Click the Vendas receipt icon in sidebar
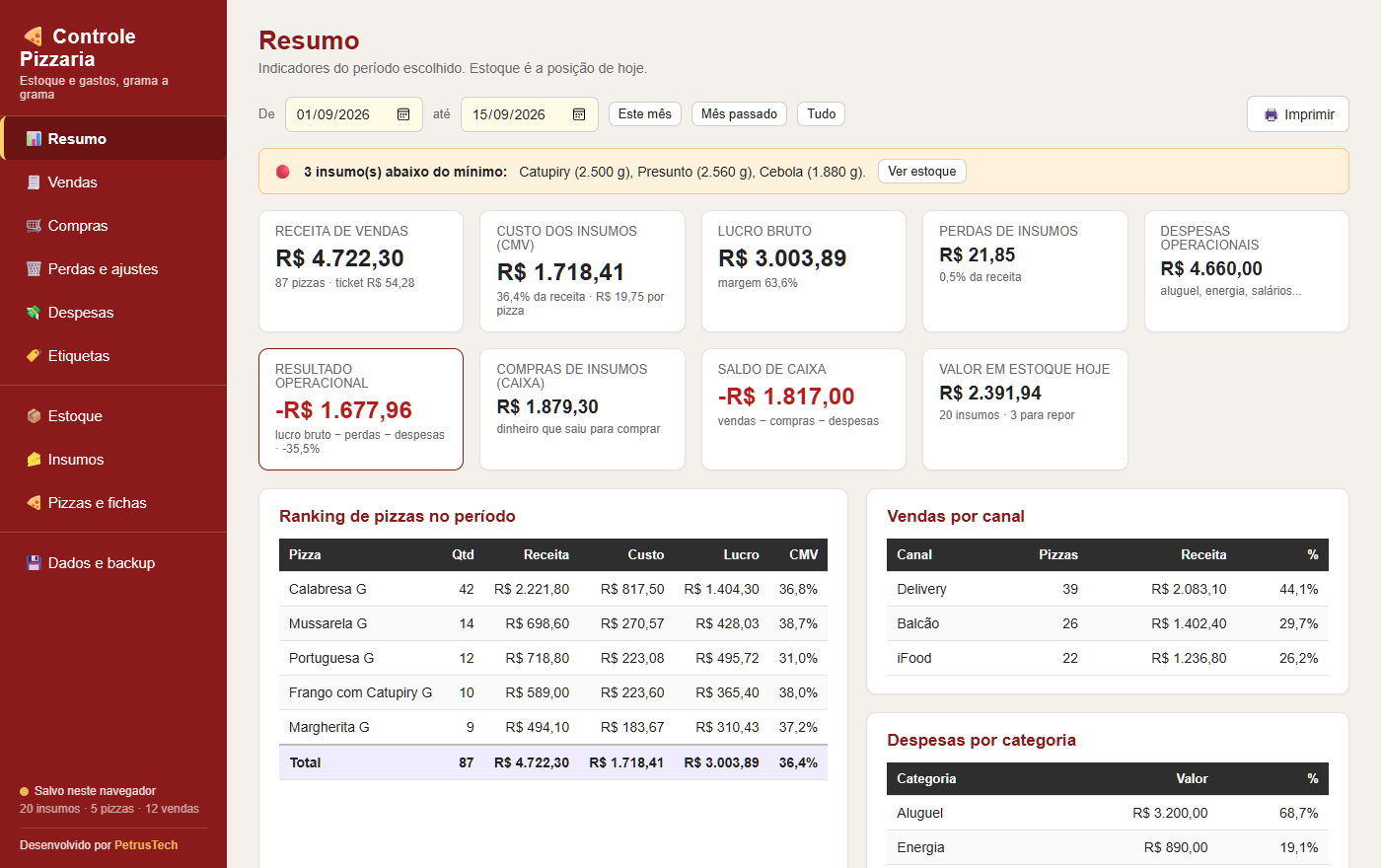The image size is (1381, 868). [x=34, y=182]
